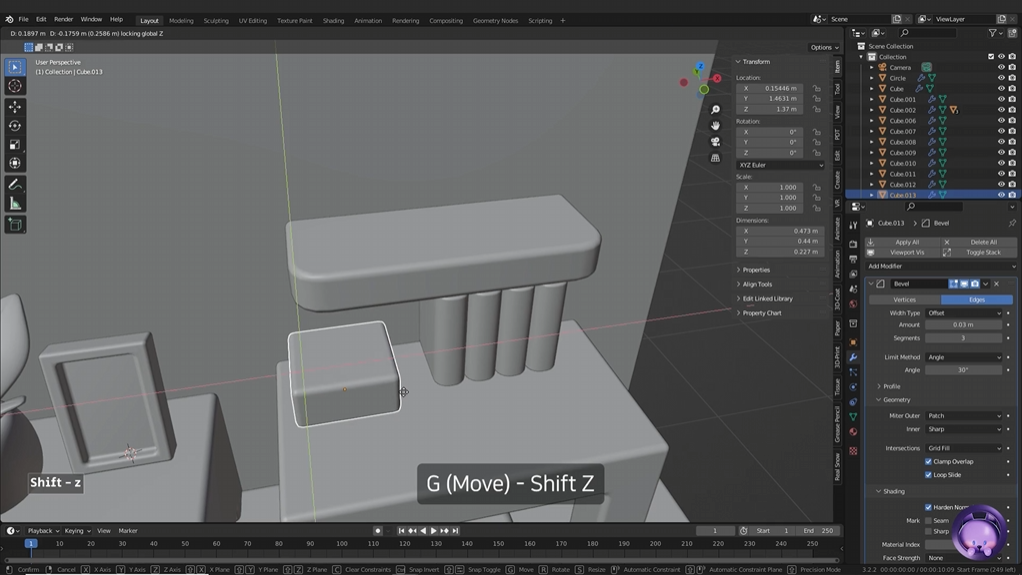
Task: Click the Blender logo menu icon
Action: [9, 20]
